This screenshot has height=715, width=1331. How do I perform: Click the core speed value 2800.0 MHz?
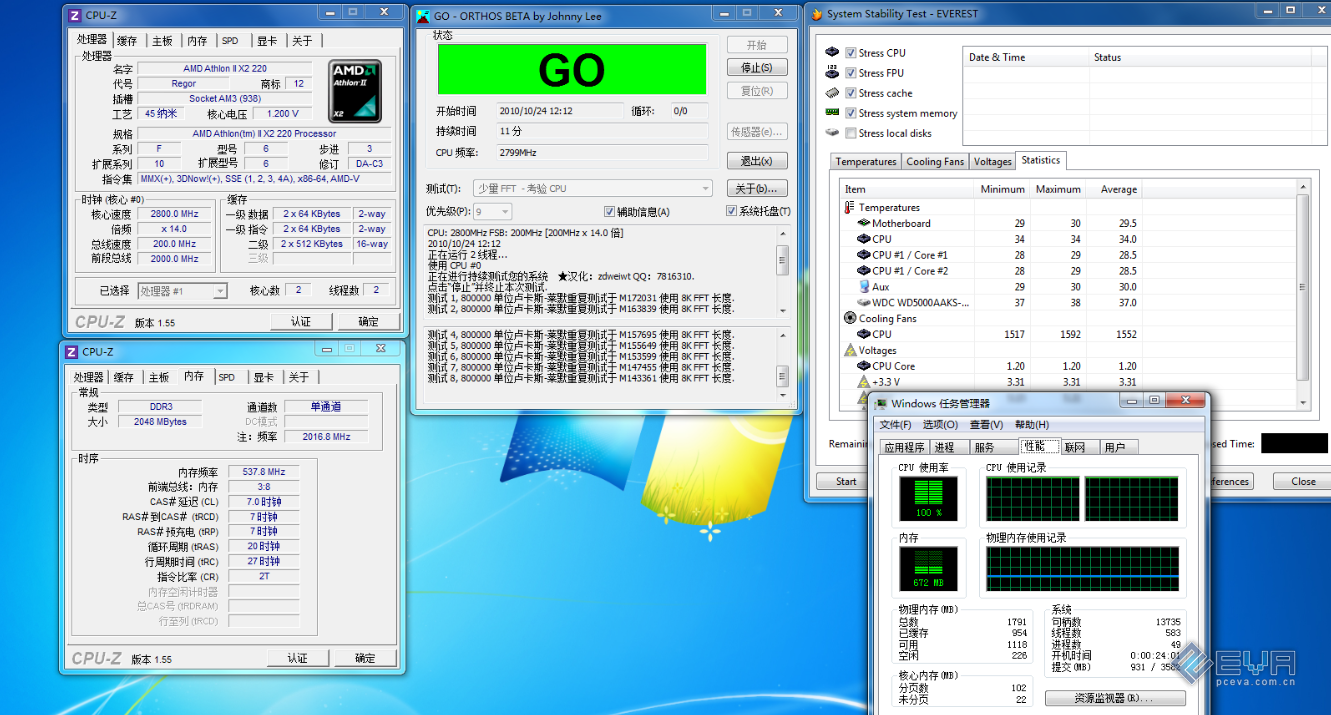(174, 214)
